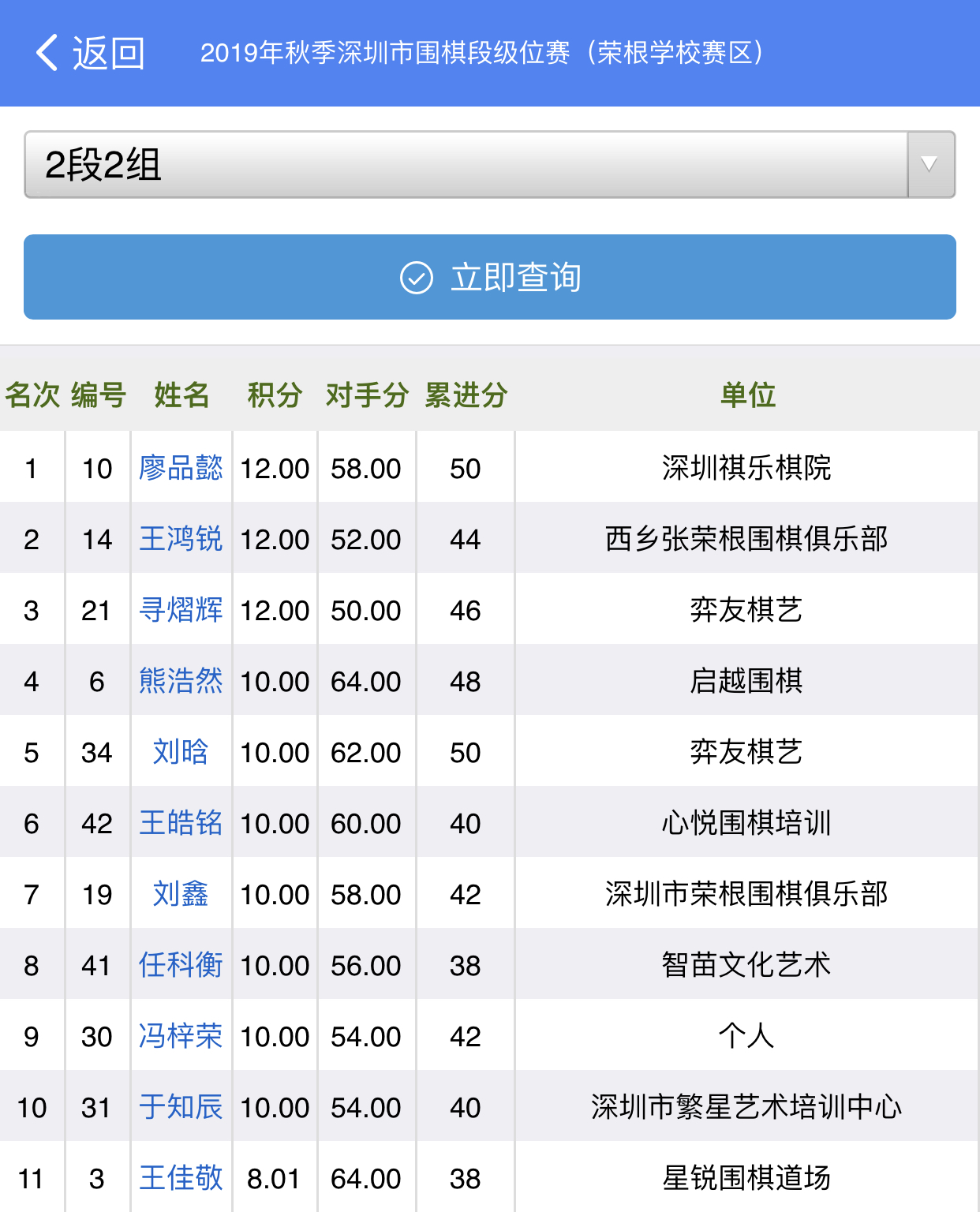Select player 冯梓荣 link

click(181, 1036)
